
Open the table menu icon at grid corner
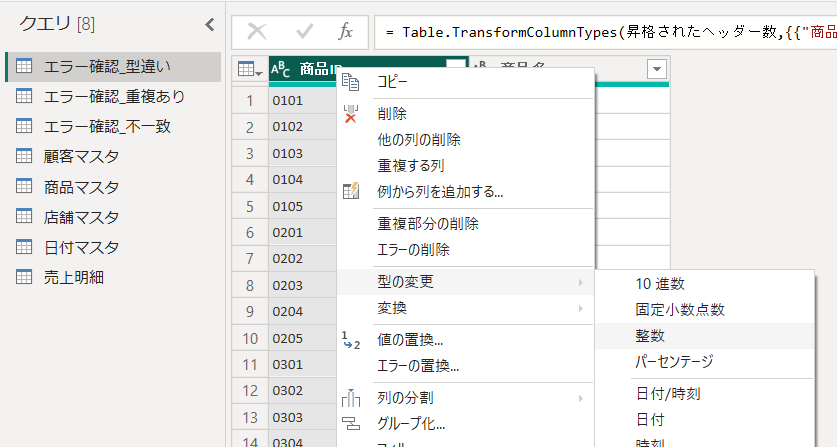[x=250, y=69]
